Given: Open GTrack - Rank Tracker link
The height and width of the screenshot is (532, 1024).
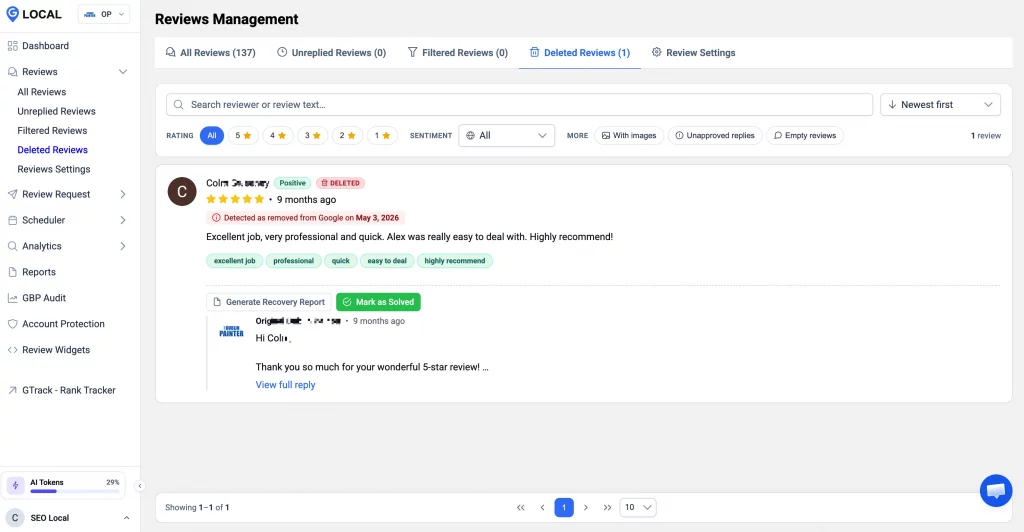Looking at the screenshot, I should pos(69,390).
